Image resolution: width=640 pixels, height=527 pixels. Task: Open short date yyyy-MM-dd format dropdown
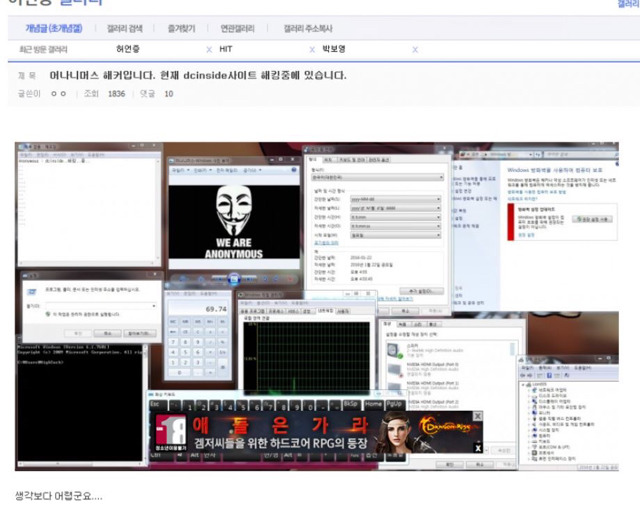396,199
